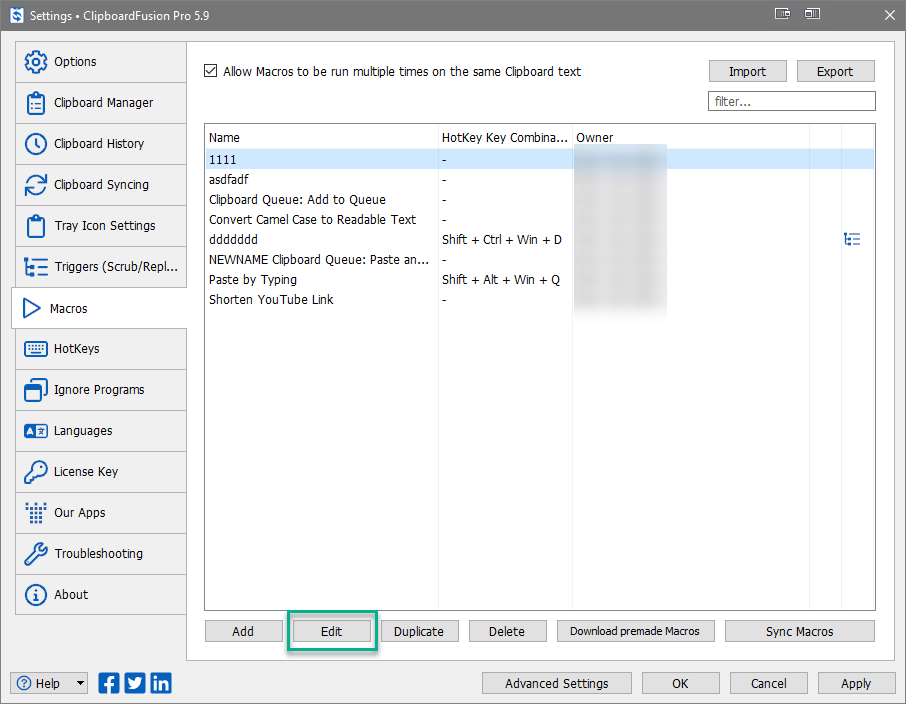Close the Settings window
This screenshot has height=704, width=906.
coord(890,15)
